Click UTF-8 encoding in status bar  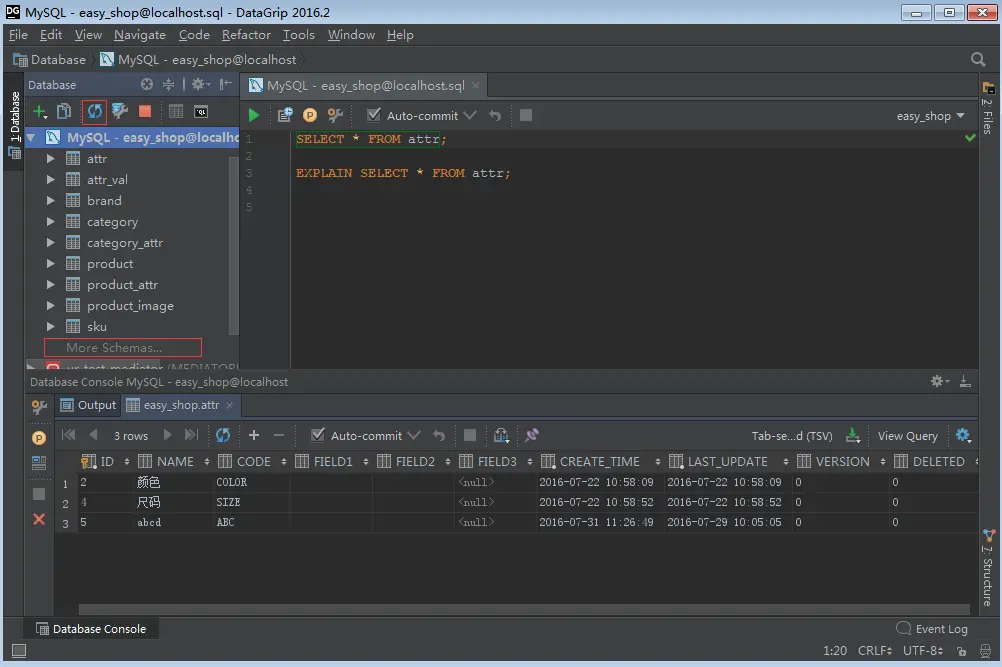tap(923, 650)
